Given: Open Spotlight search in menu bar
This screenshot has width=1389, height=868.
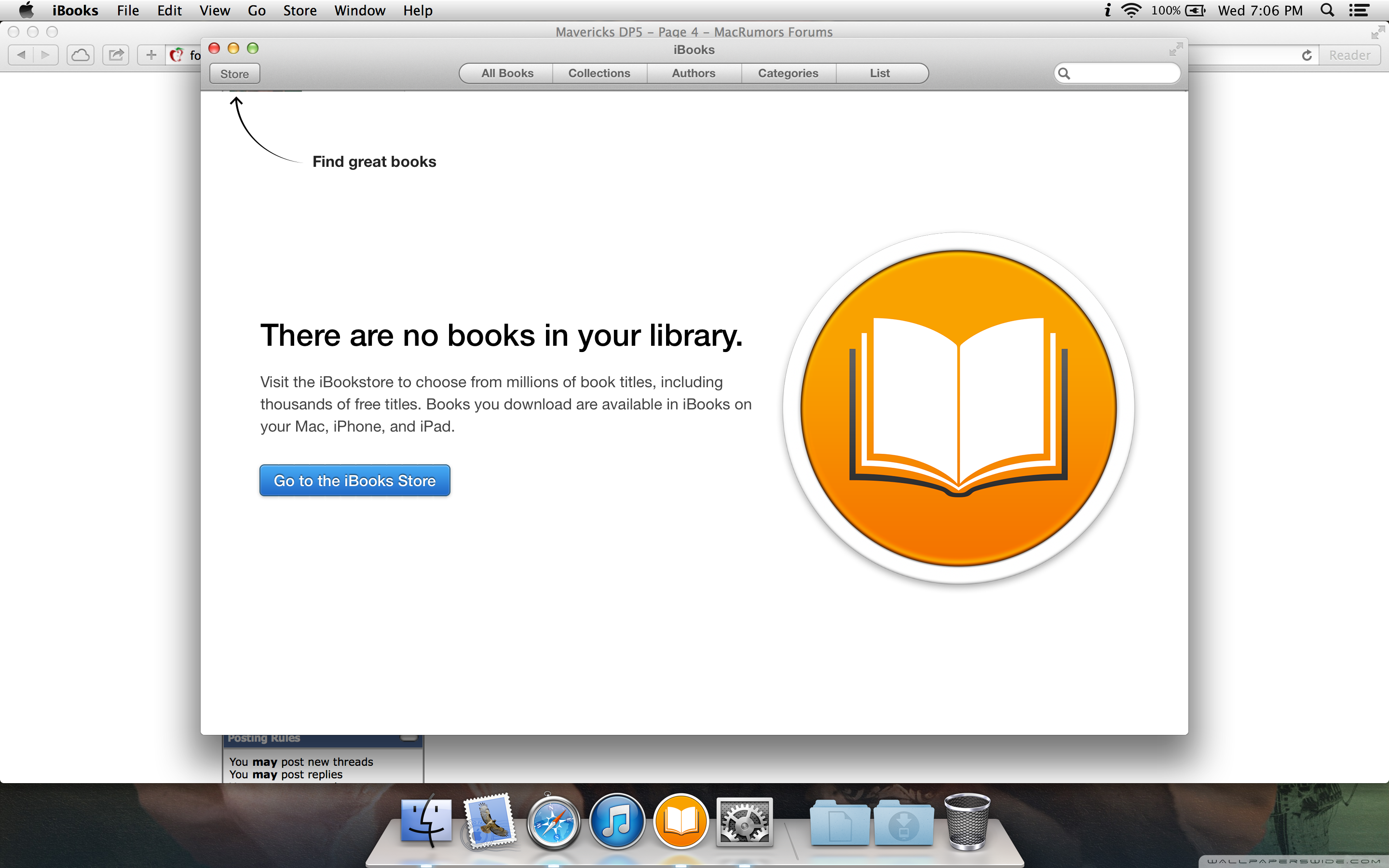Looking at the screenshot, I should click(x=1327, y=10).
